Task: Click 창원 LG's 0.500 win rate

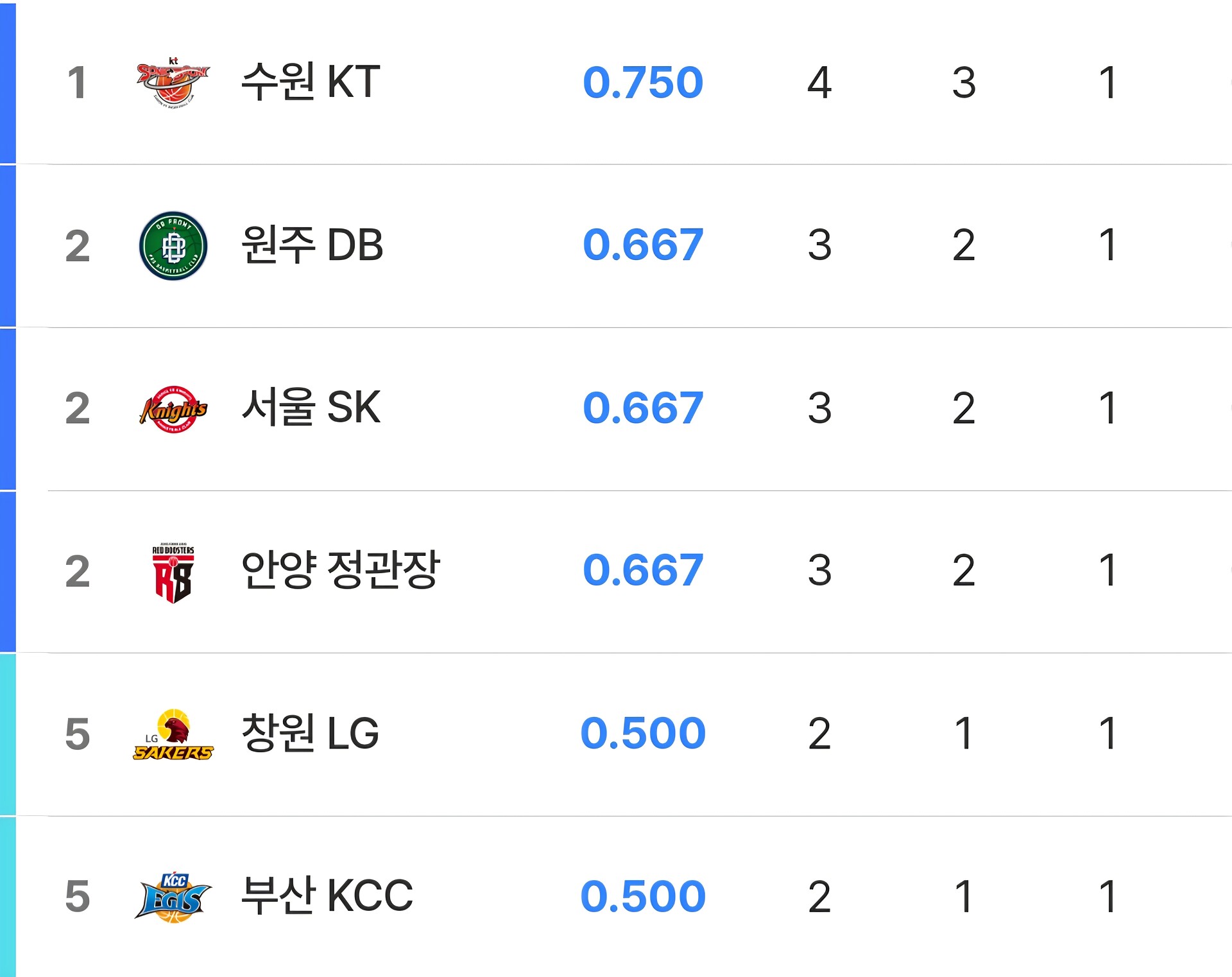Action: point(643,734)
